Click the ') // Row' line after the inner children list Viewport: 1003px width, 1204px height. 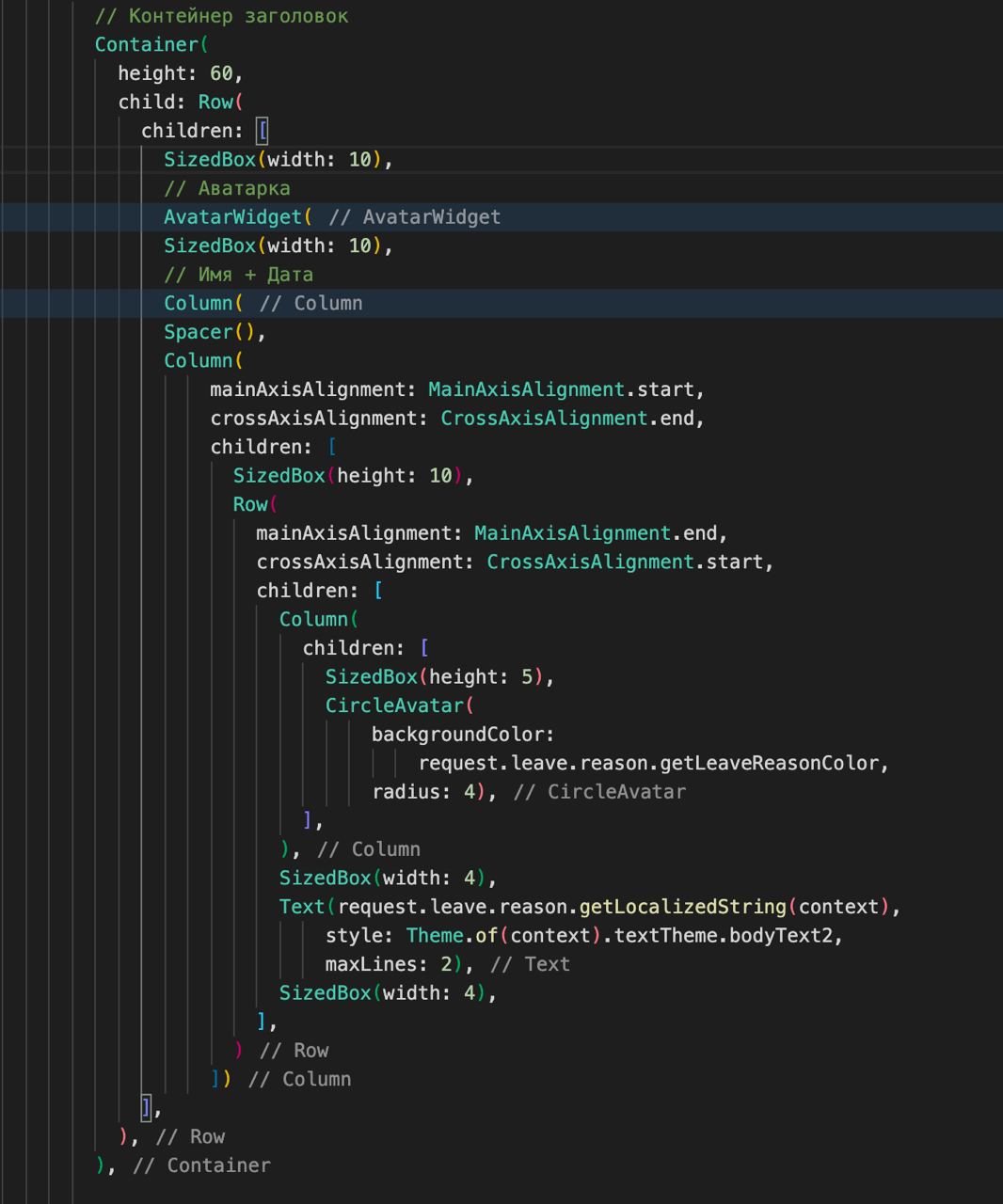281,1051
